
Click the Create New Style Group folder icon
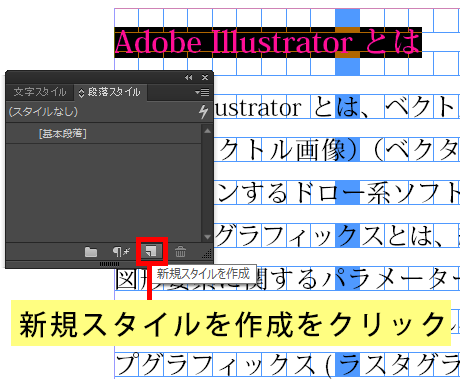(x=91, y=252)
